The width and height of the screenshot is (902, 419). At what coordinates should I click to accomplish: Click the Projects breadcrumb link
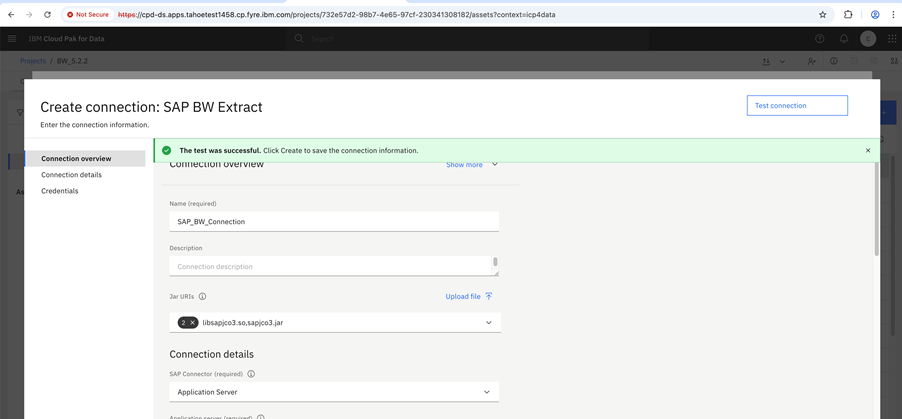[33, 61]
